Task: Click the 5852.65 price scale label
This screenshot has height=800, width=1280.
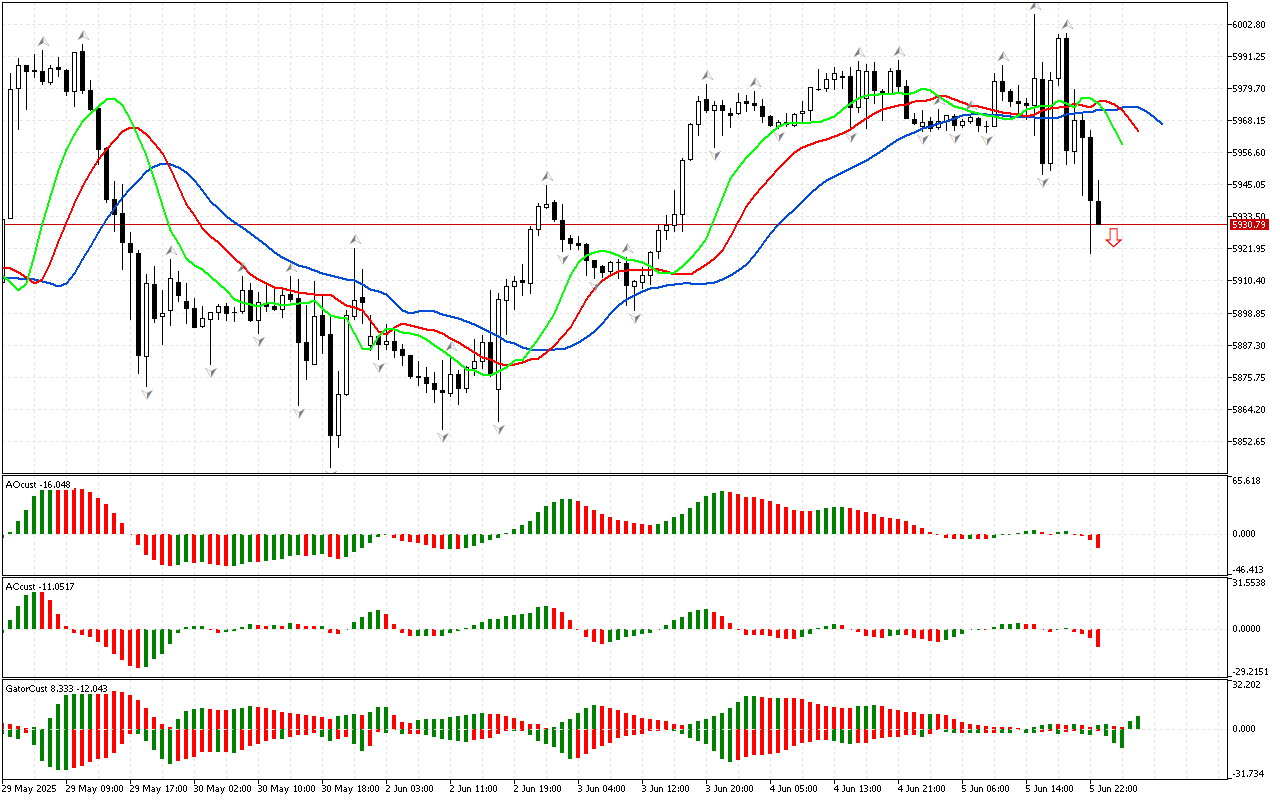Action: pyautogui.click(x=1250, y=442)
